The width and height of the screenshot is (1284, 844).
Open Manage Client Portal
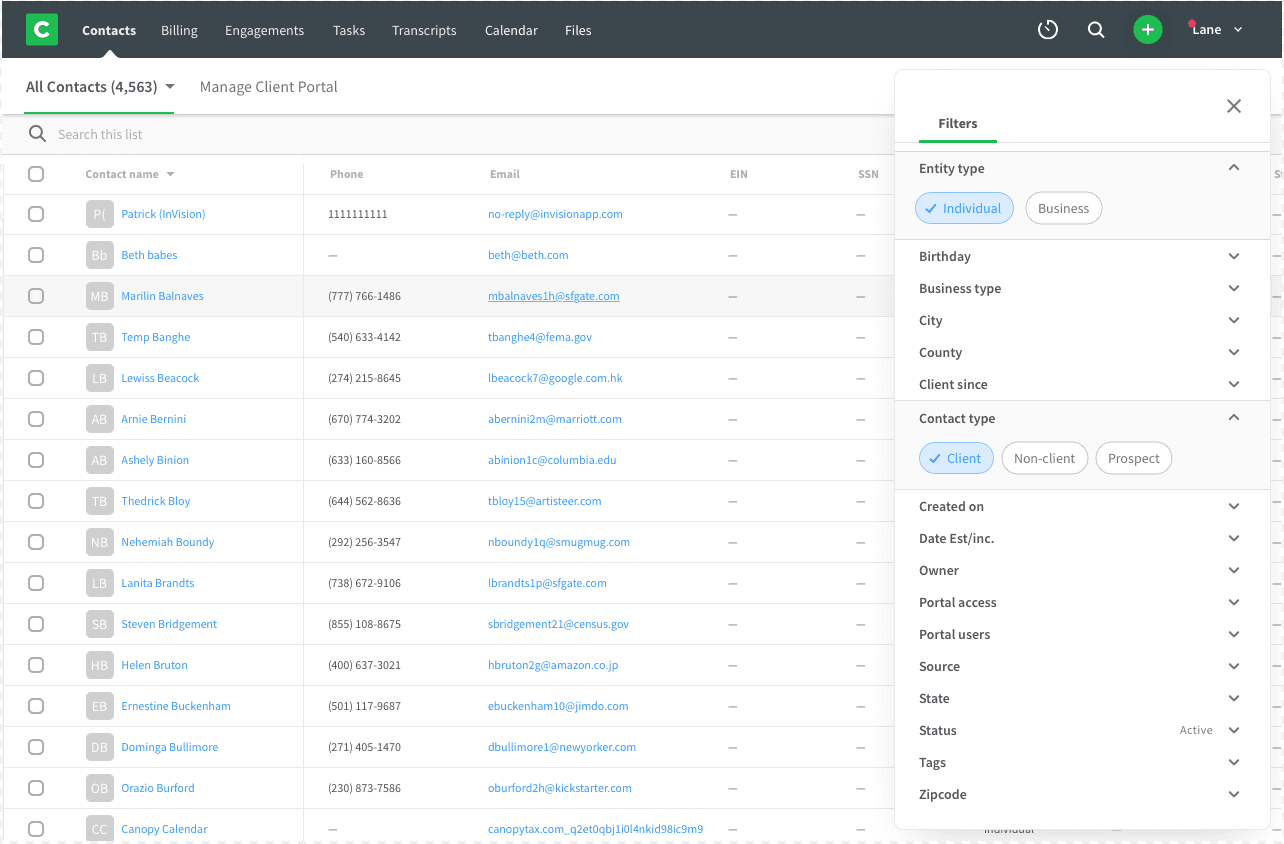coord(269,87)
